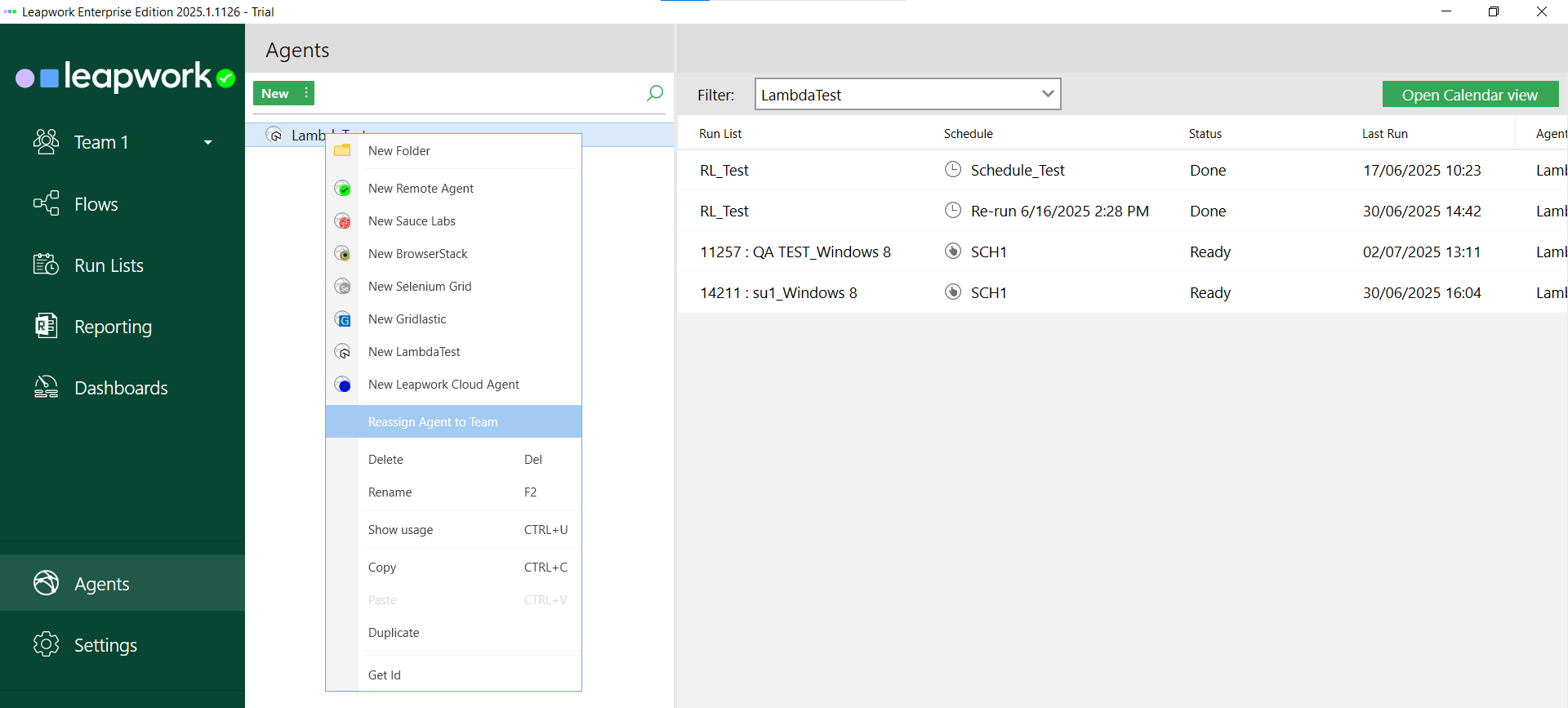This screenshot has height=708, width=1568.
Task: Click the Gridlastic agent icon
Action: [x=343, y=319]
